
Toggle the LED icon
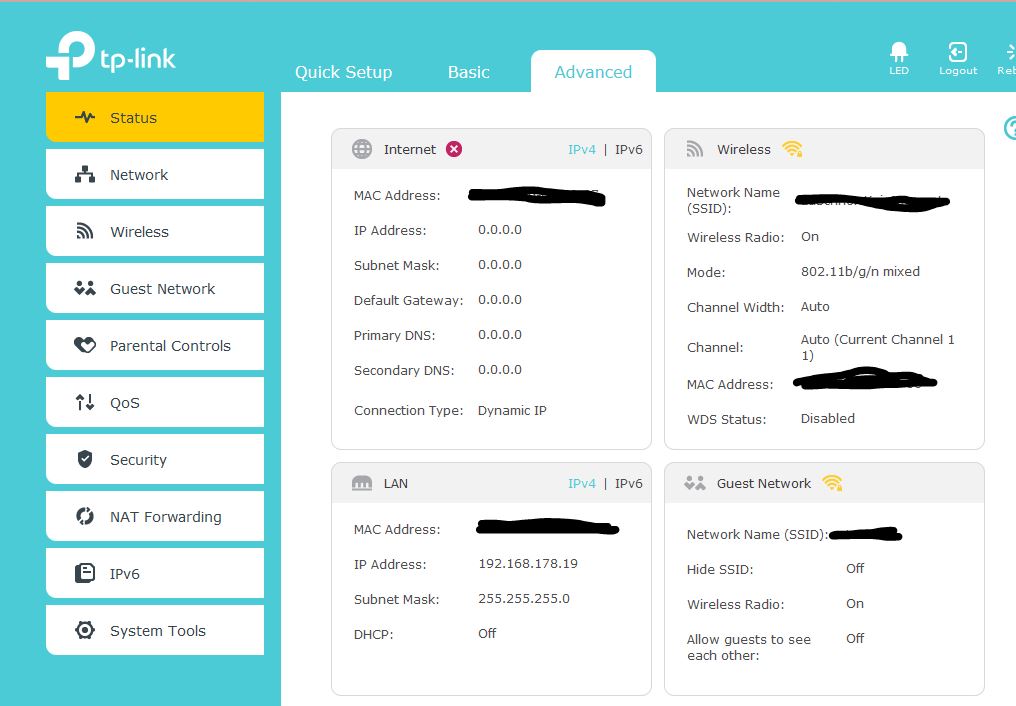tap(899, 52)
